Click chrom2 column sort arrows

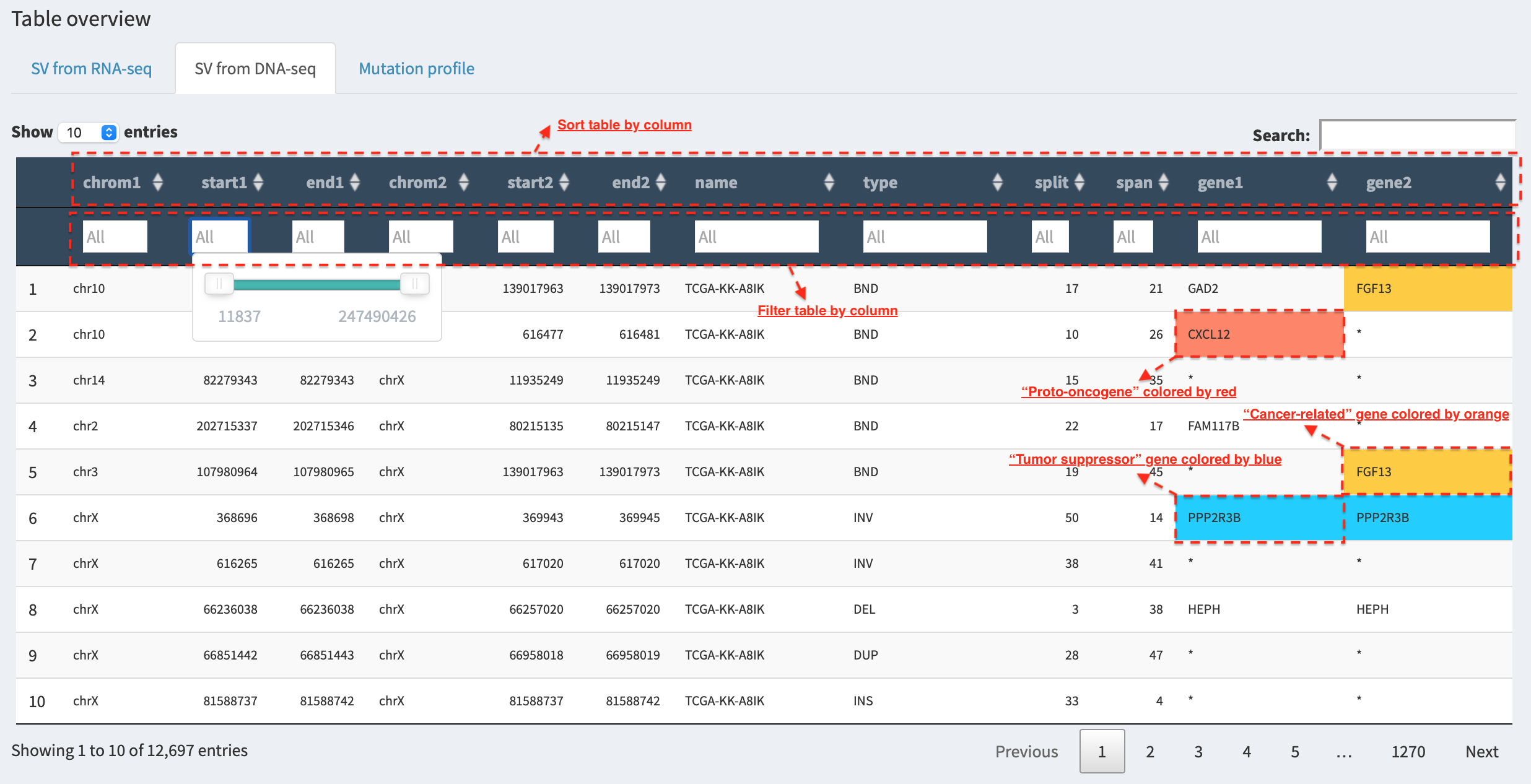(x=464, y=182)
